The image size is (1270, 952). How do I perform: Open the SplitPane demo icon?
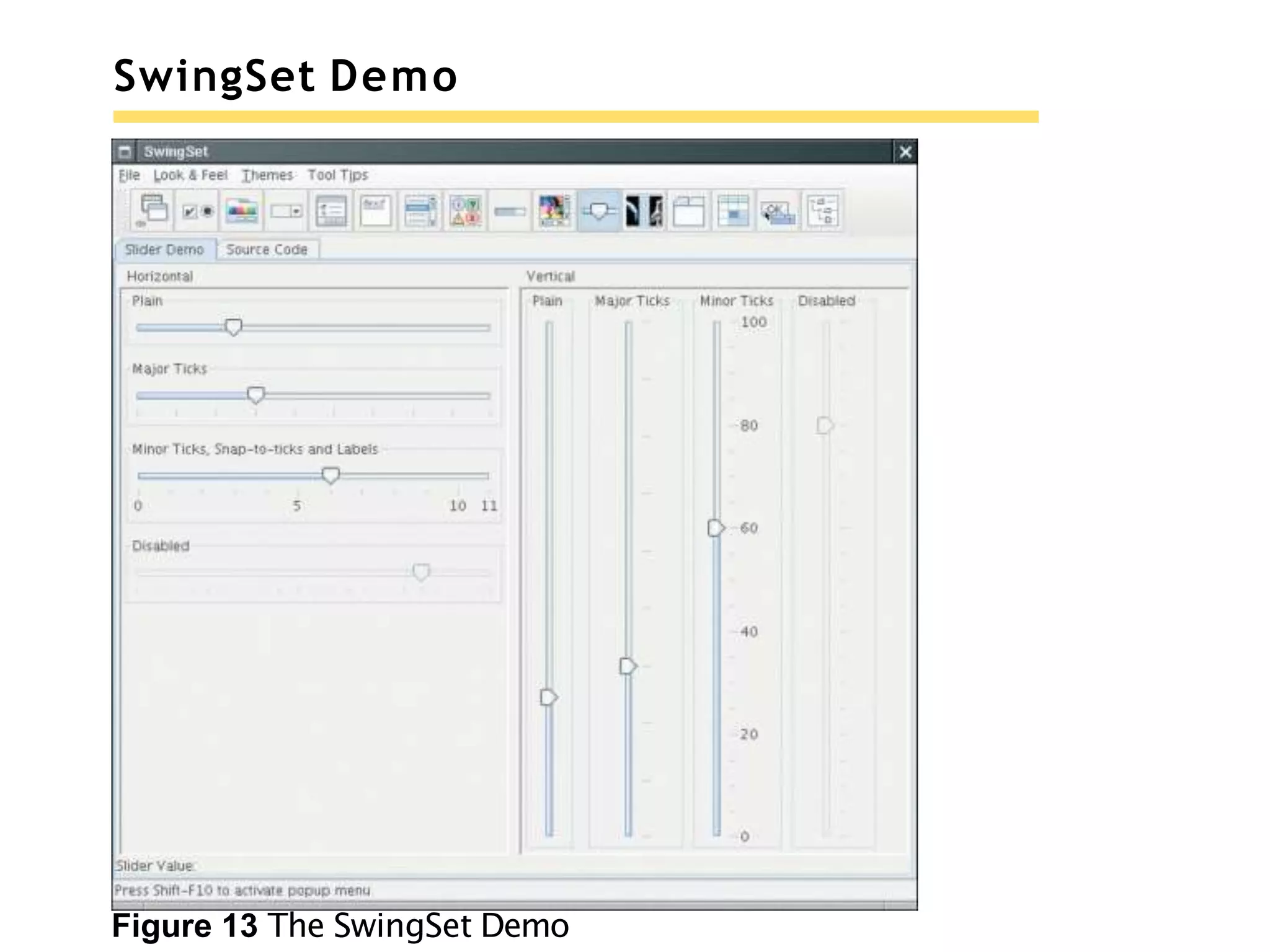tap(644, 211)
